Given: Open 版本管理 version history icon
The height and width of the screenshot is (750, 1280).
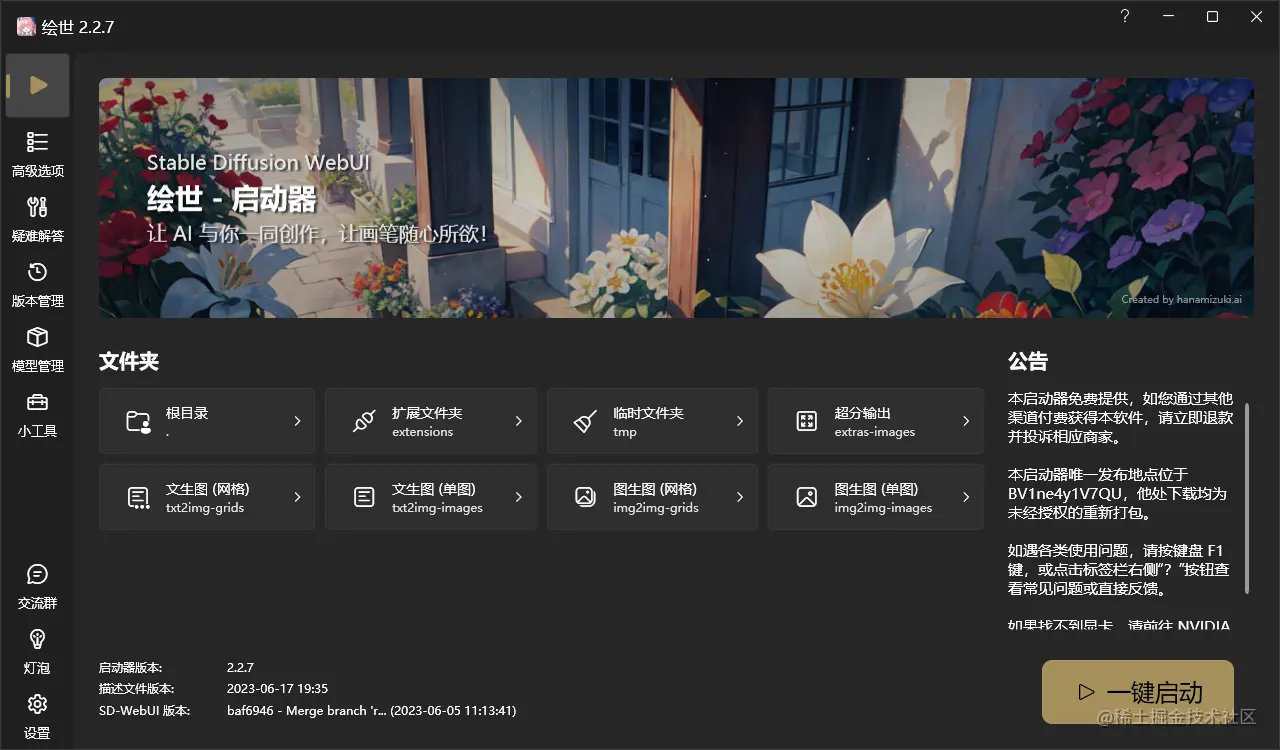Looking at the screenshot, I should coord(37,272).
